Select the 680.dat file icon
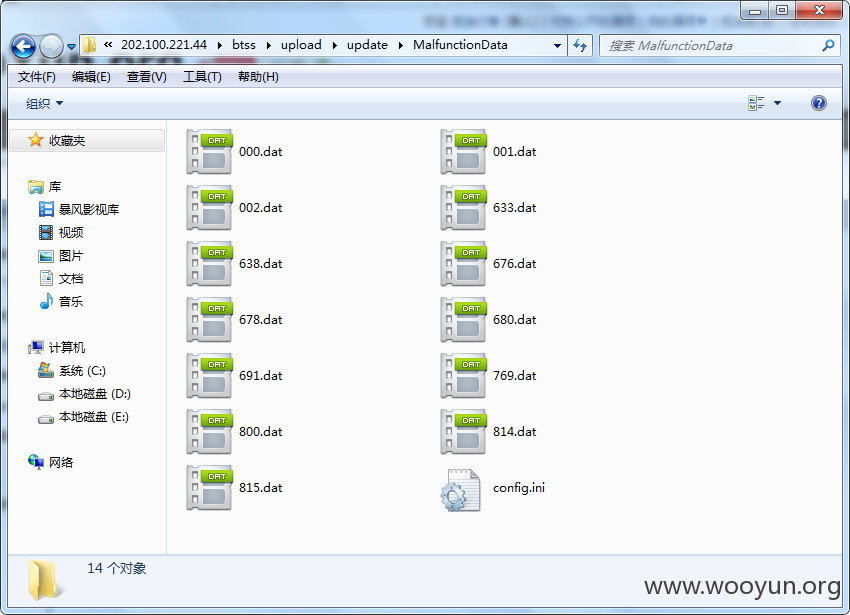 point(463,319)
